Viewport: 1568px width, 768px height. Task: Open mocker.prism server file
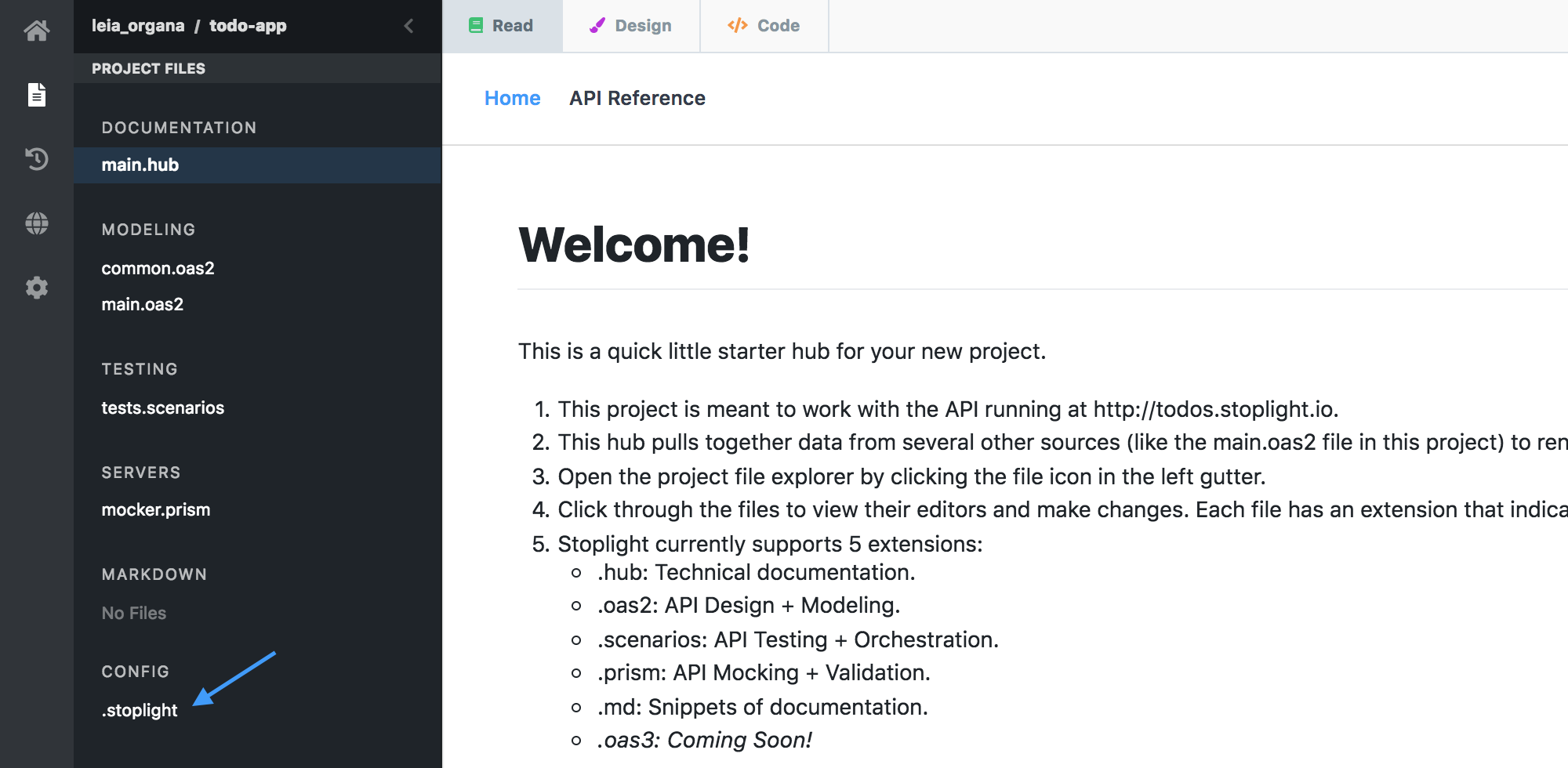[x=155, y=509]
